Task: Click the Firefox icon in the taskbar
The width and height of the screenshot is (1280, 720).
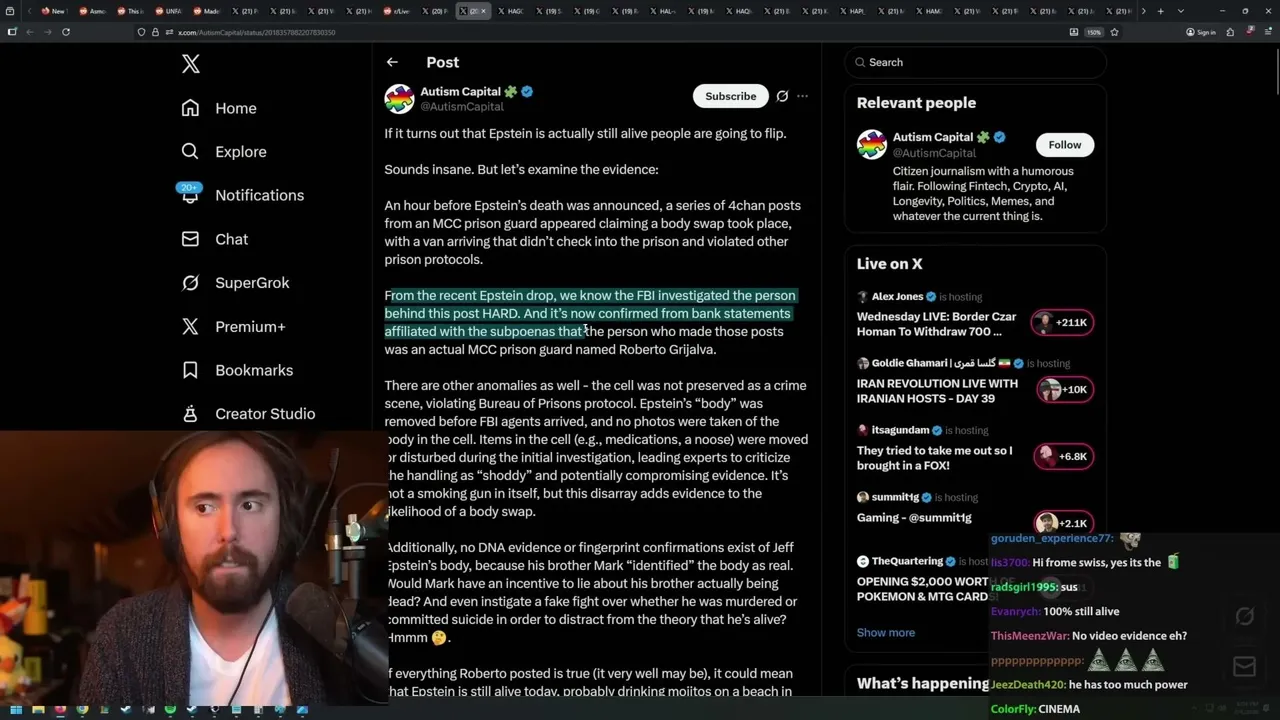Action: point(60,710)
